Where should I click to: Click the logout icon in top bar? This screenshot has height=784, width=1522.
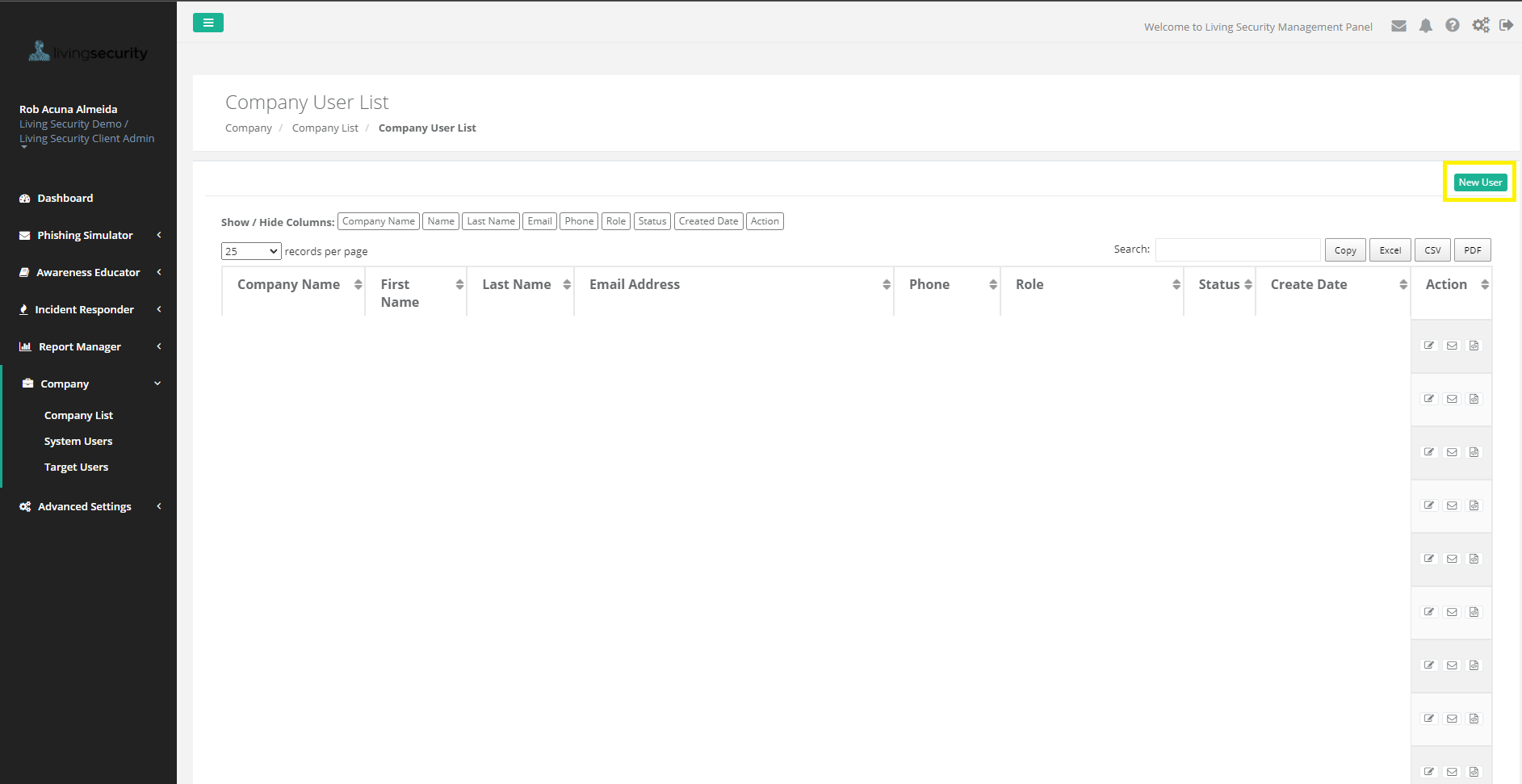coord(1507,25)
